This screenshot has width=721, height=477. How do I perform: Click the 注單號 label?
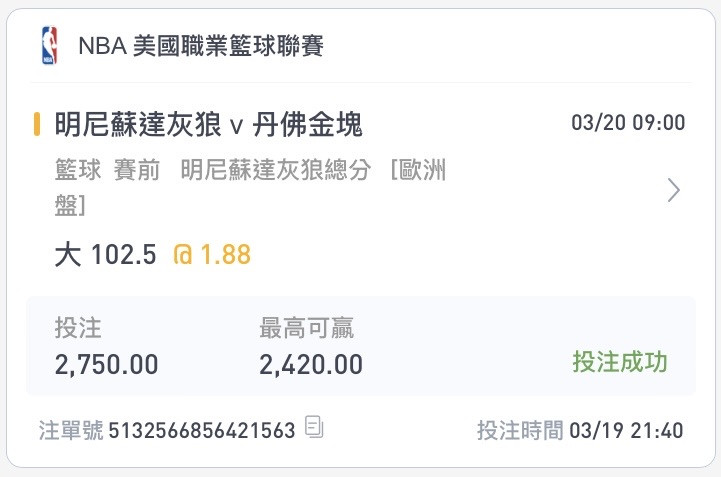click(71, 431)
